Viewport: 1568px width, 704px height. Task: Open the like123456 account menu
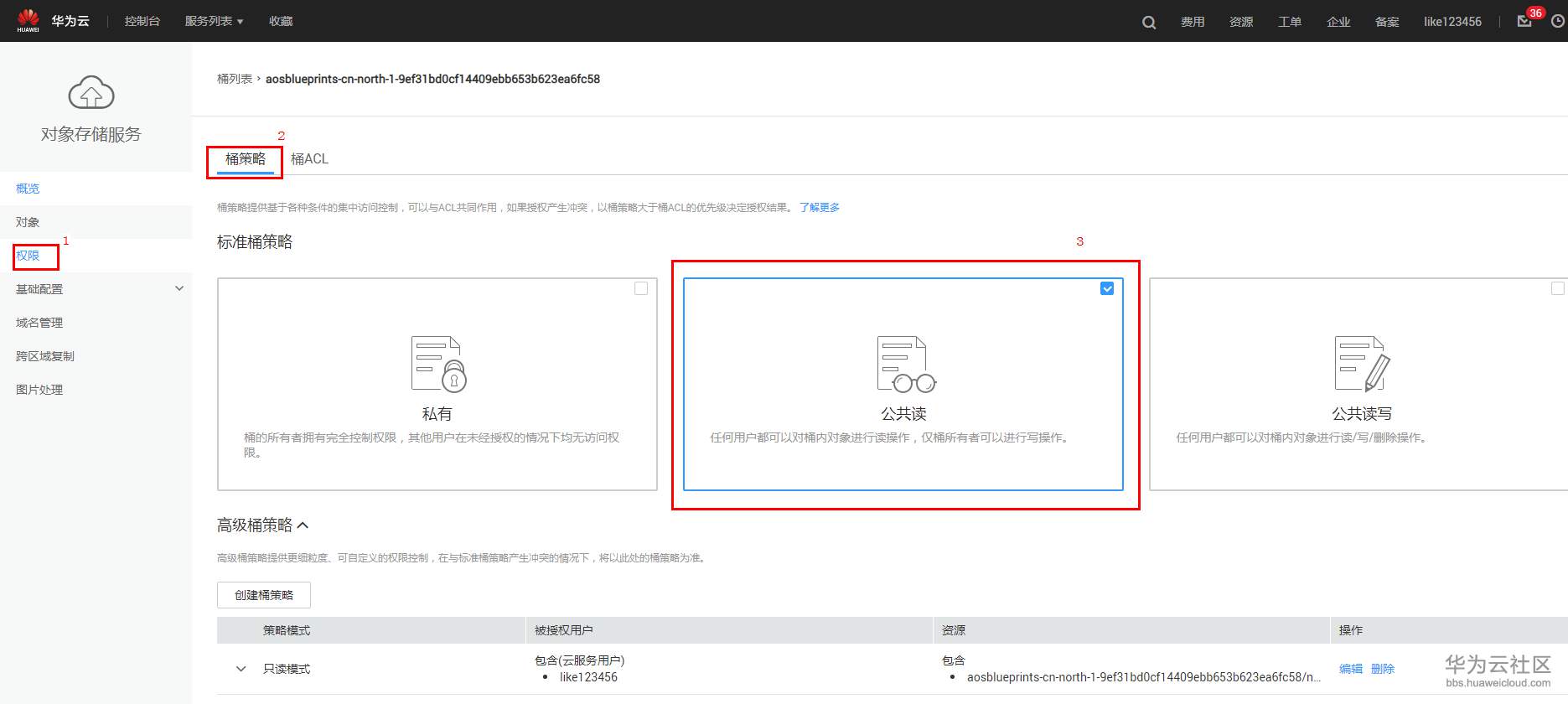[x=1452, y=22]
